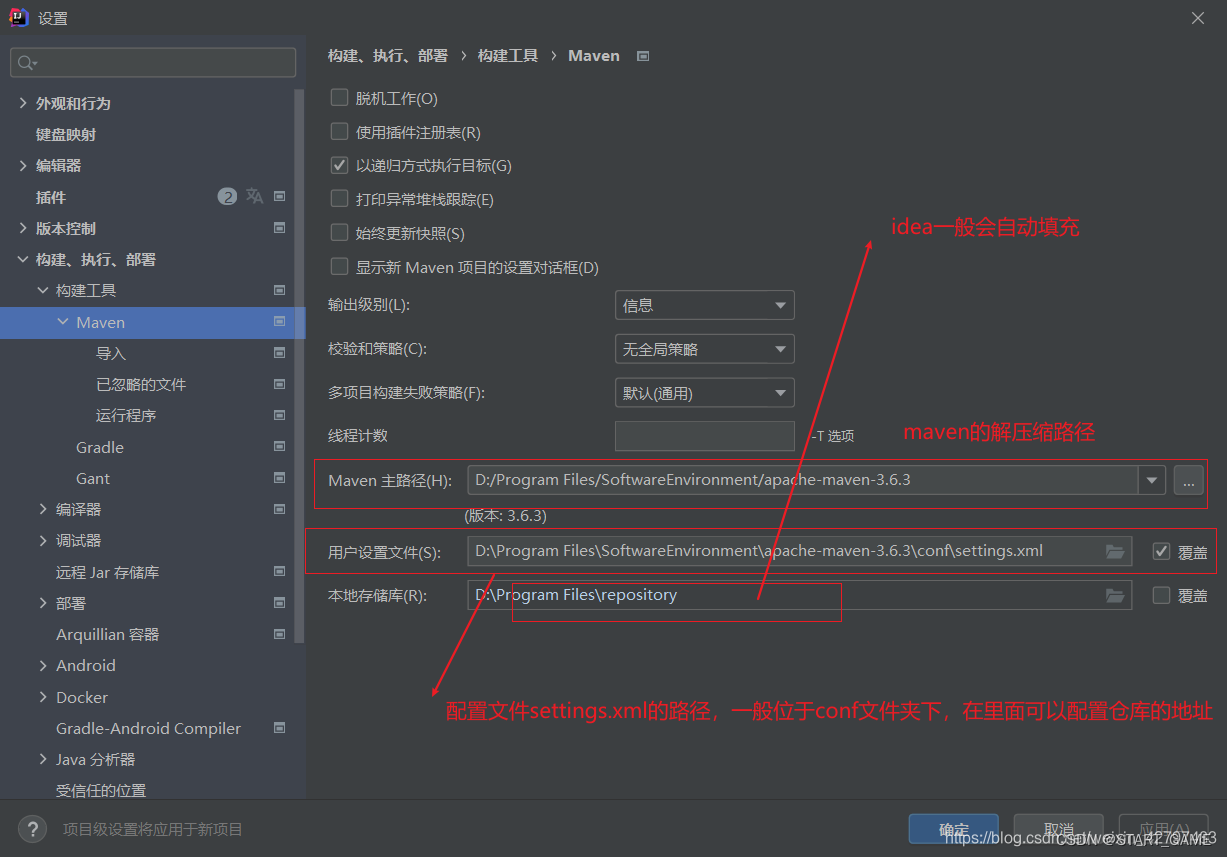Image resolution: width=1227 pixels, height=857 pixels.
Task: Open the 输出级别 dropdown showing 信息
Action: click(x=704, y=305)
